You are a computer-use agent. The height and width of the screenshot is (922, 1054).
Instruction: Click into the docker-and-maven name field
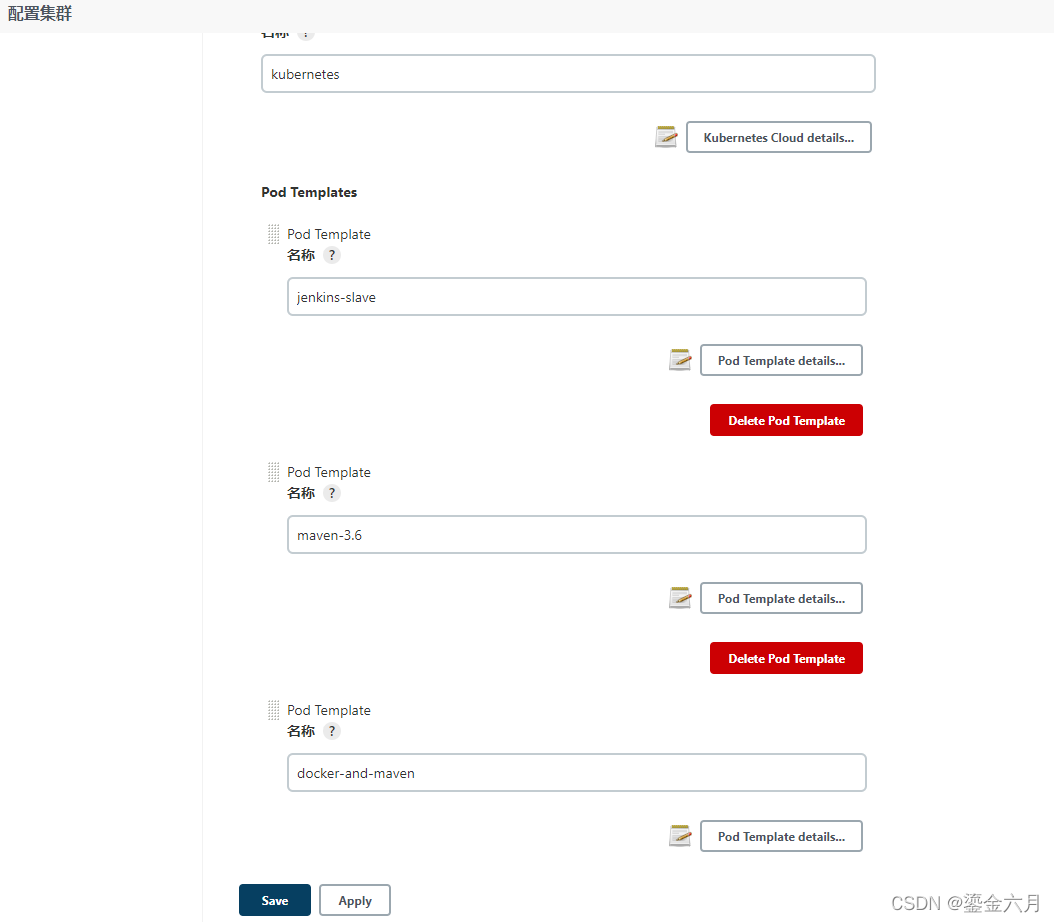(576, 773)
